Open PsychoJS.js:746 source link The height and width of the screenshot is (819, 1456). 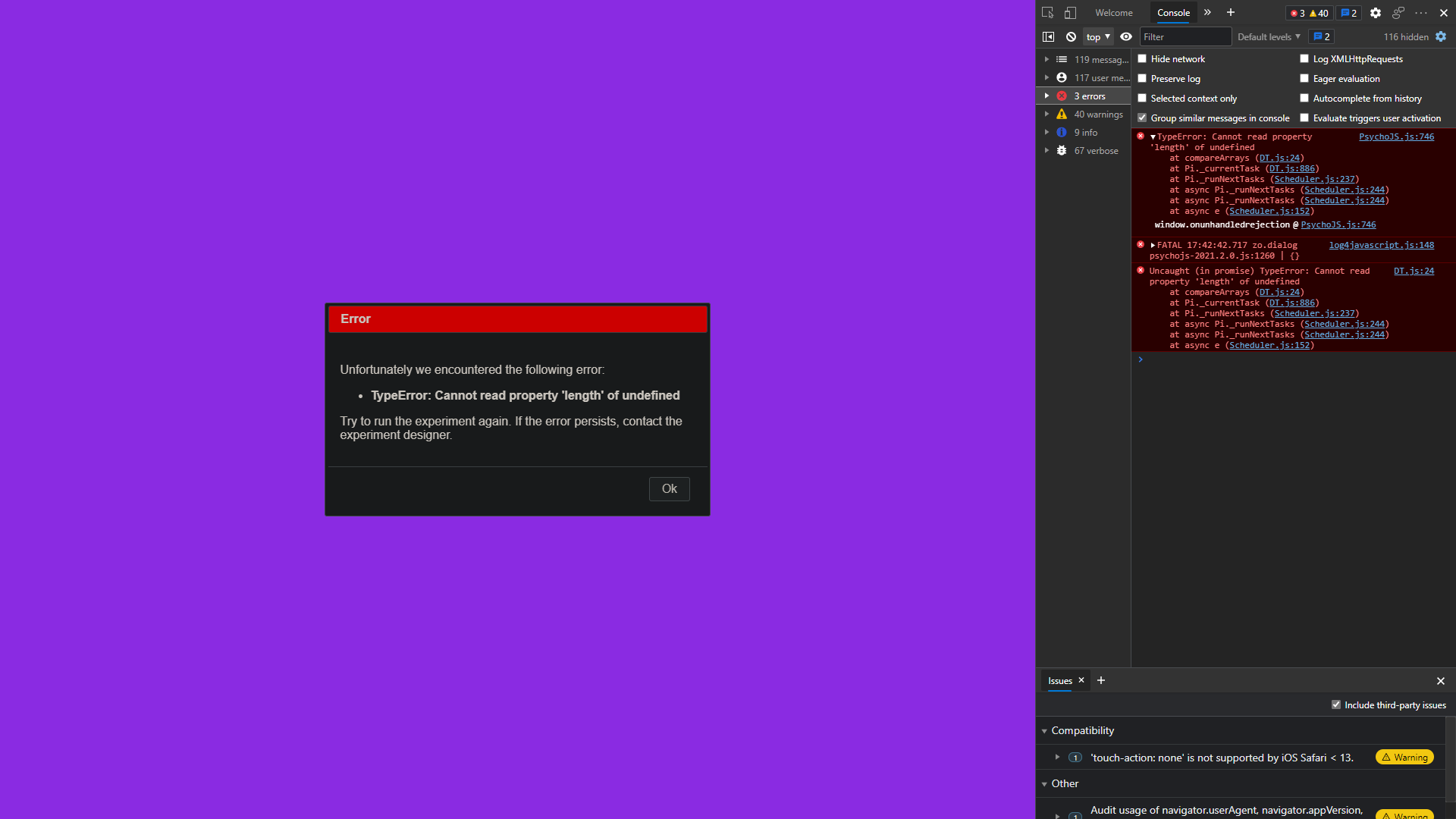[x=1396, y=136]
